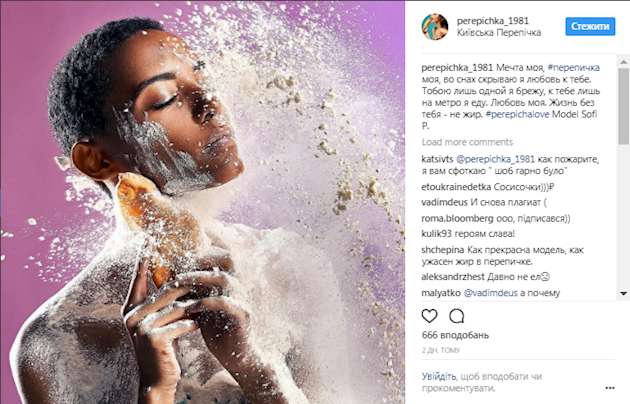Viewport: 630px width, 404px height.
Task: Open the #perepichalove hashtag
Action: click(518, 114)
